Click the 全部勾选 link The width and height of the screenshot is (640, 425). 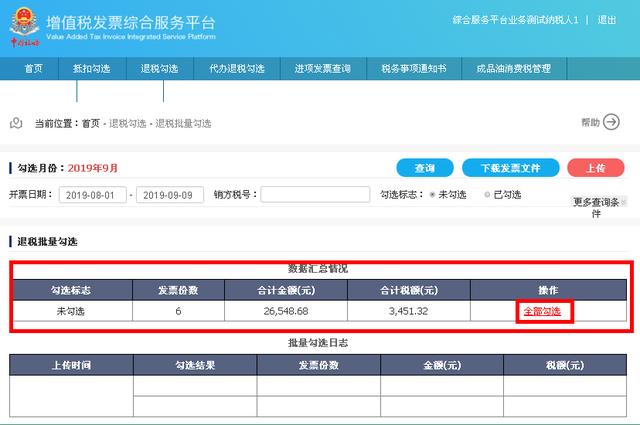(x=542, y=312)
